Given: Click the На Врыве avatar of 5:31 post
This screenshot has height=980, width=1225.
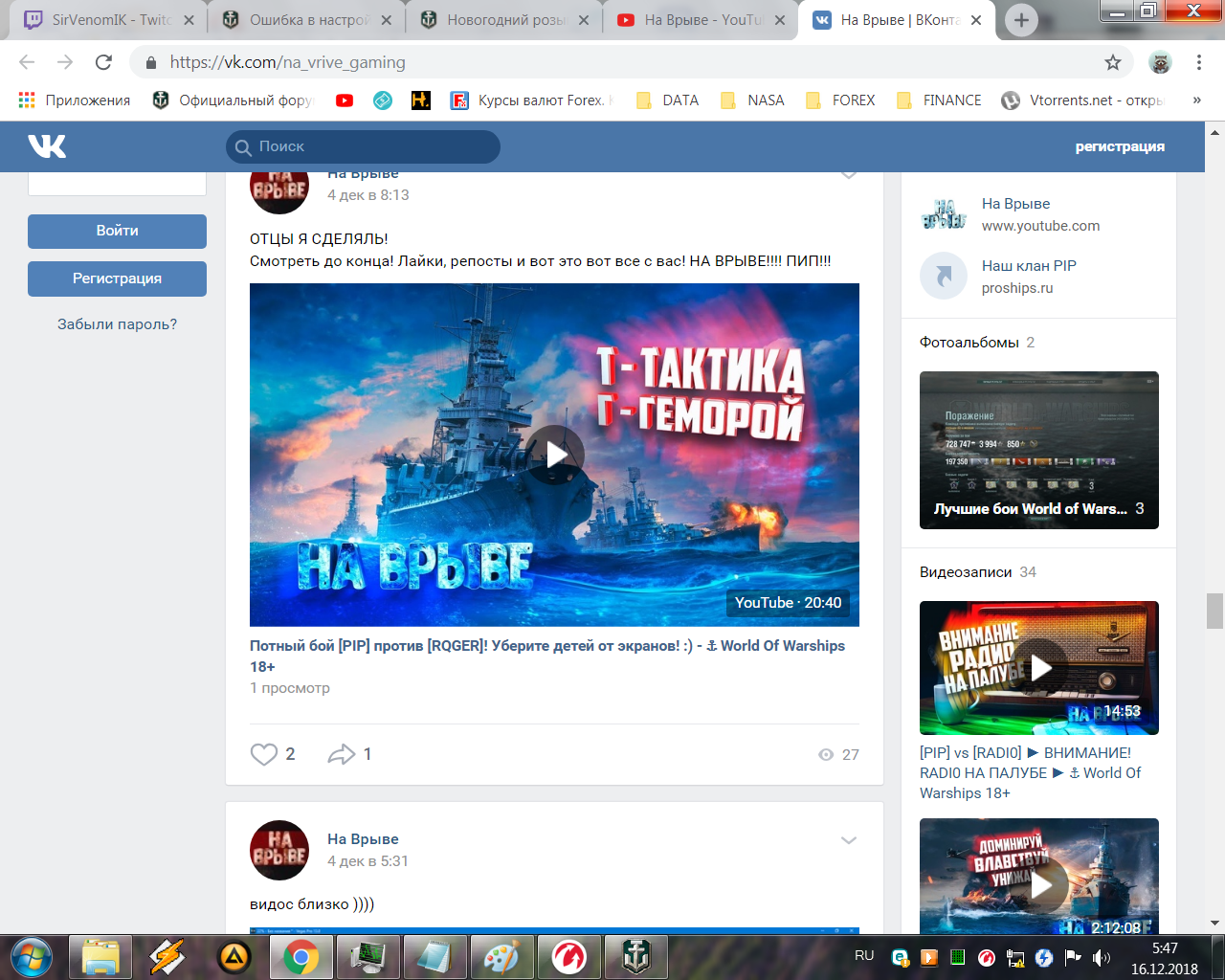Looking at the screenshot, I should [279, 850].
